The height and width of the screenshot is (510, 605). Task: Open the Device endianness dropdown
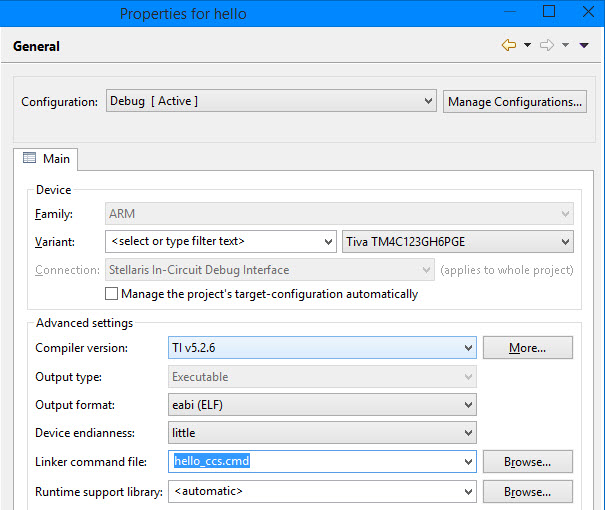468,433
